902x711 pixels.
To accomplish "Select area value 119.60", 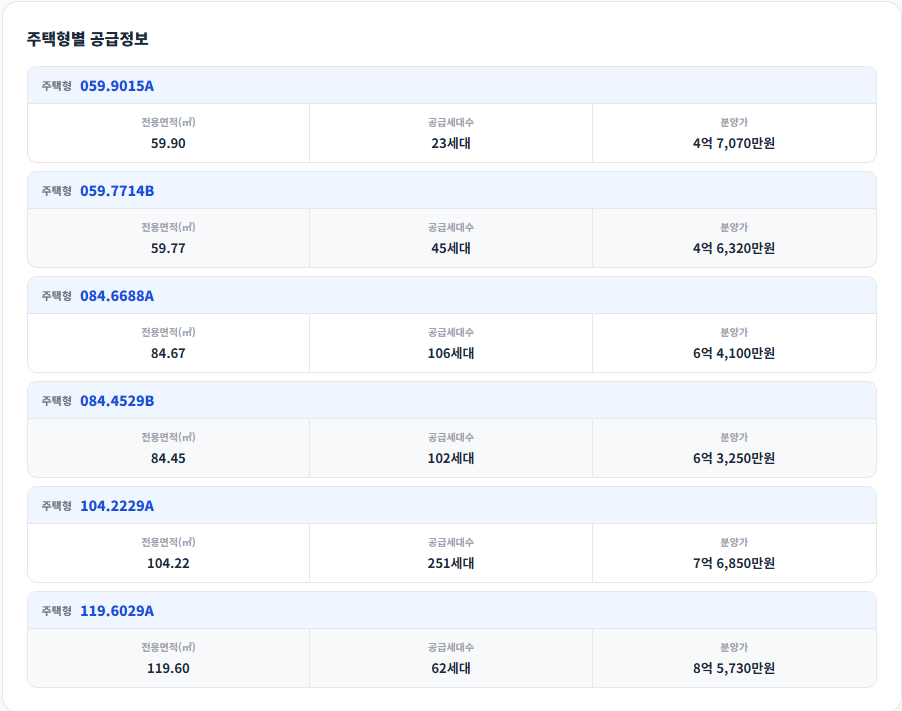I will point(168,668).
